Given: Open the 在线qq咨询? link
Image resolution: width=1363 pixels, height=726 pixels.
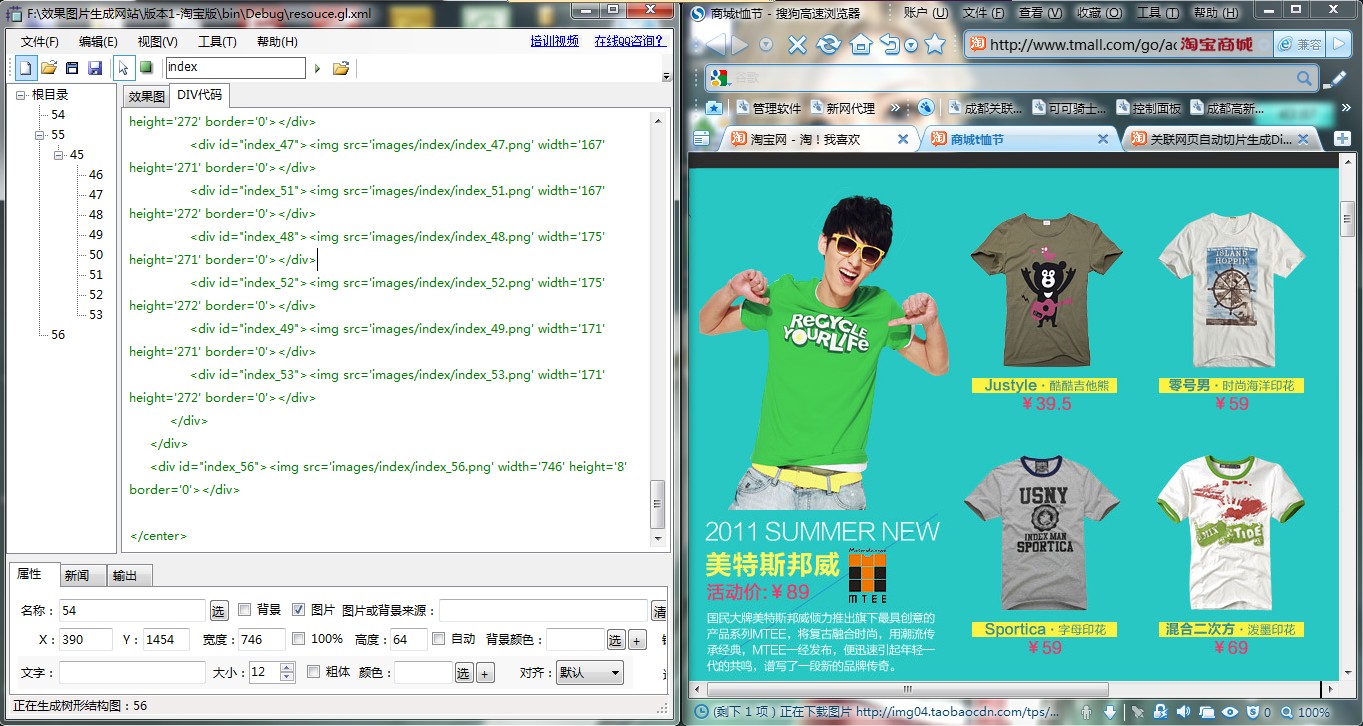Looking at the screenshot, I should (x=630, y=41).
